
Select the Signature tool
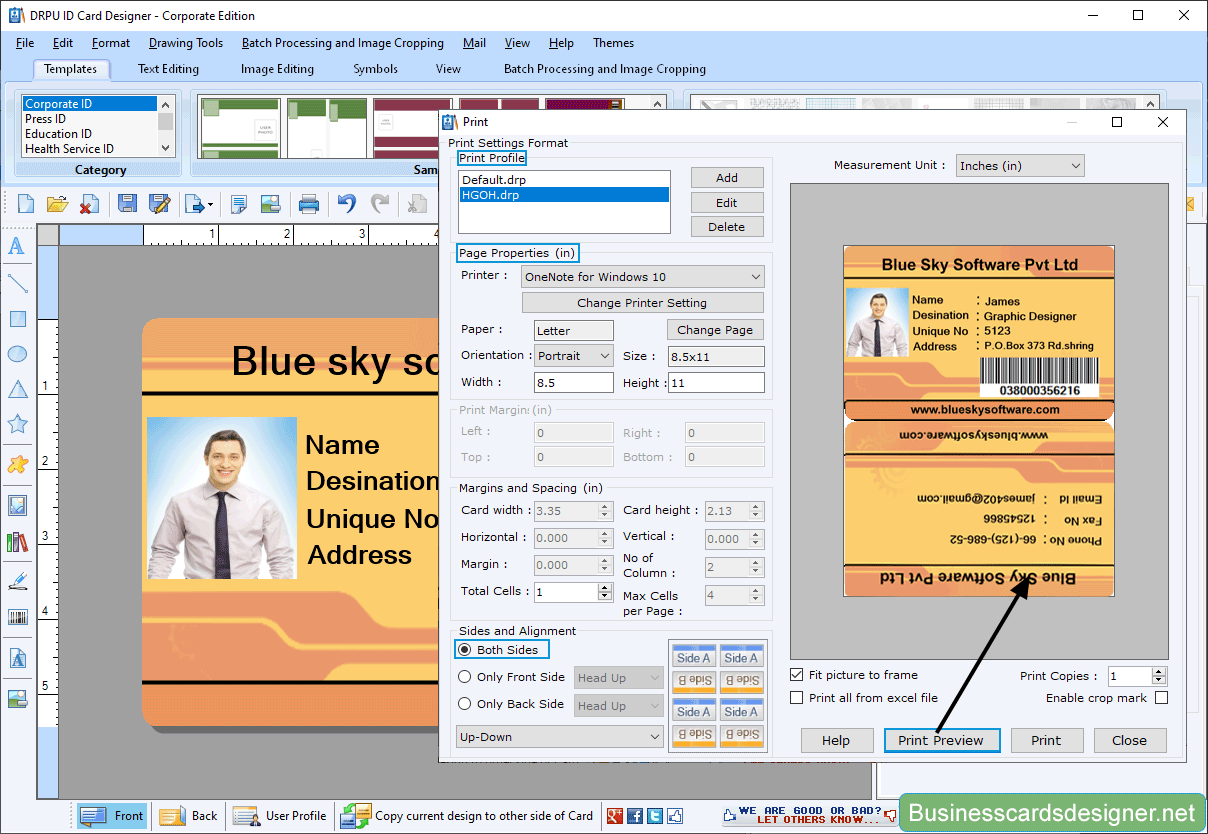pos(17,580)
